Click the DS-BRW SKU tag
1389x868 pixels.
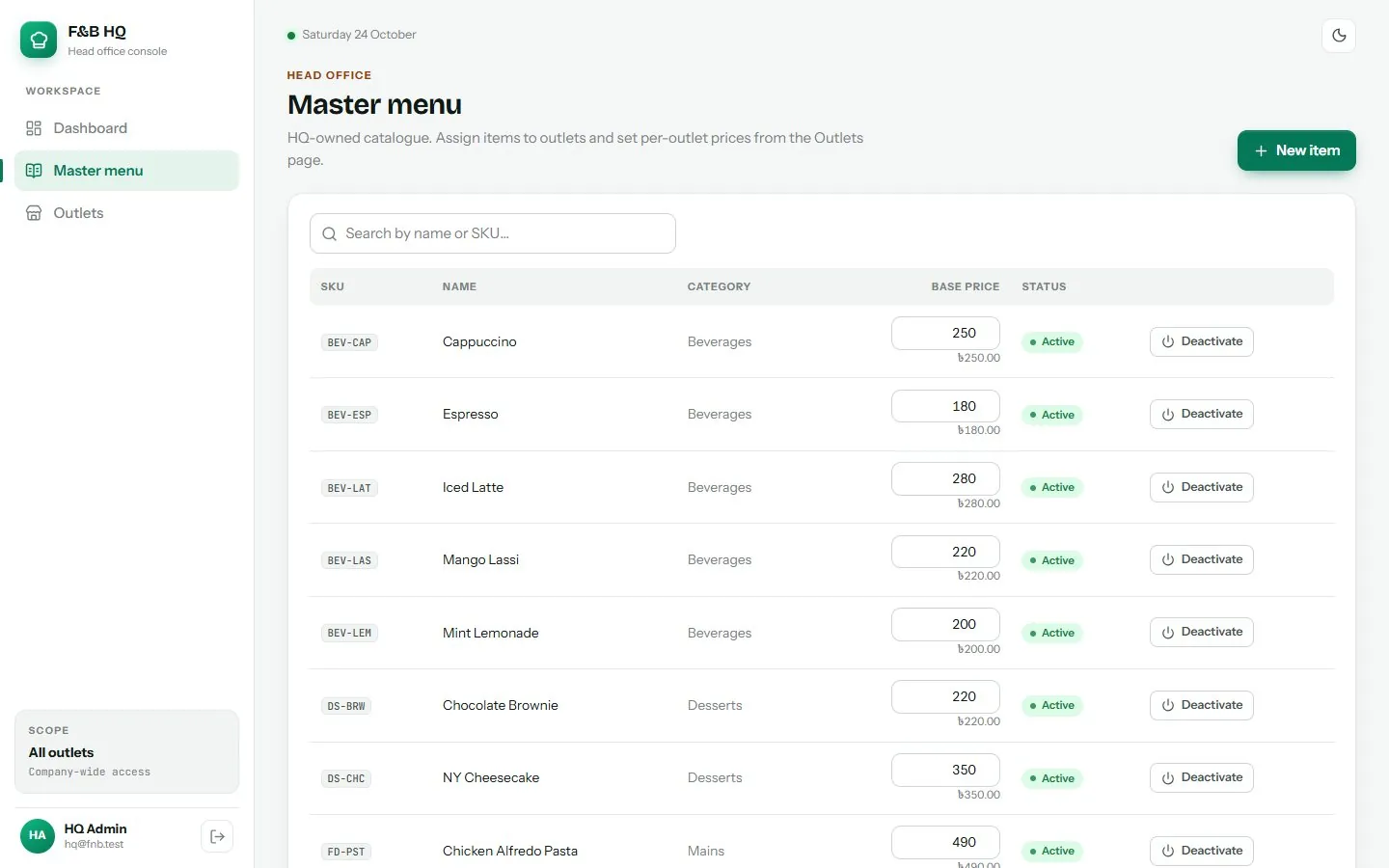pos(346,706)
